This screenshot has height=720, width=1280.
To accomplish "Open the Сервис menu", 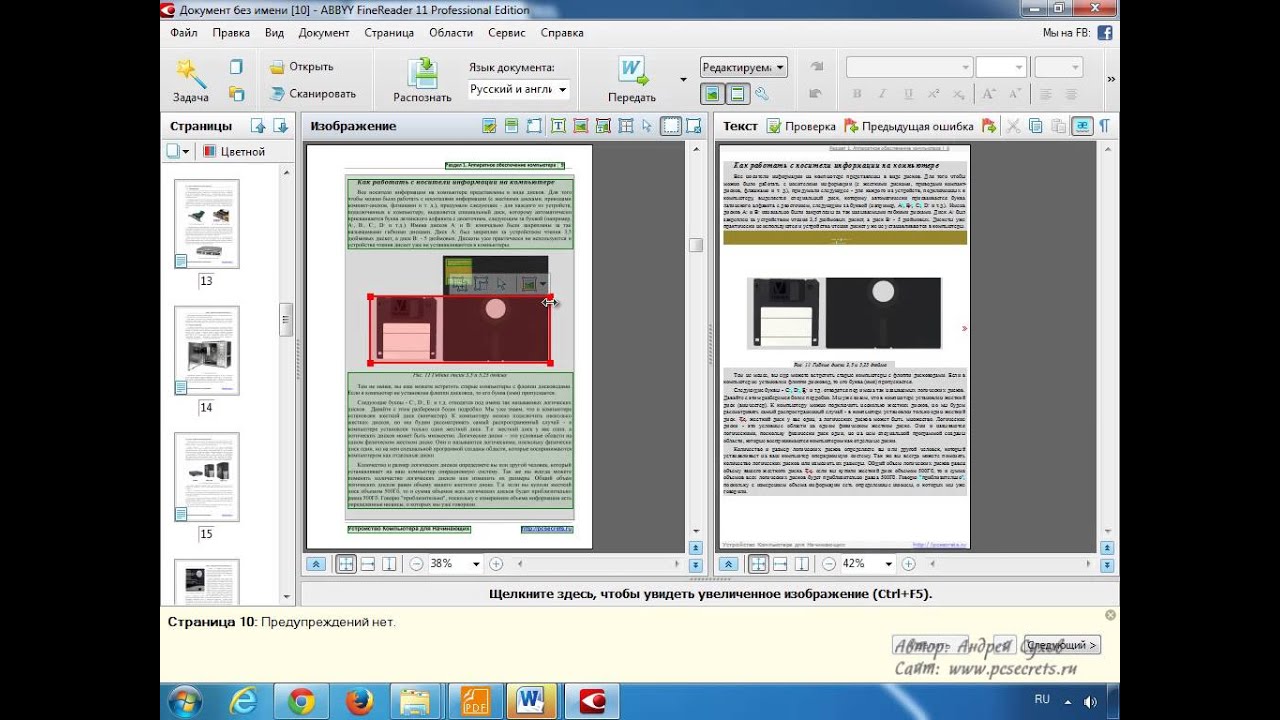I will [x=507, y=32].
